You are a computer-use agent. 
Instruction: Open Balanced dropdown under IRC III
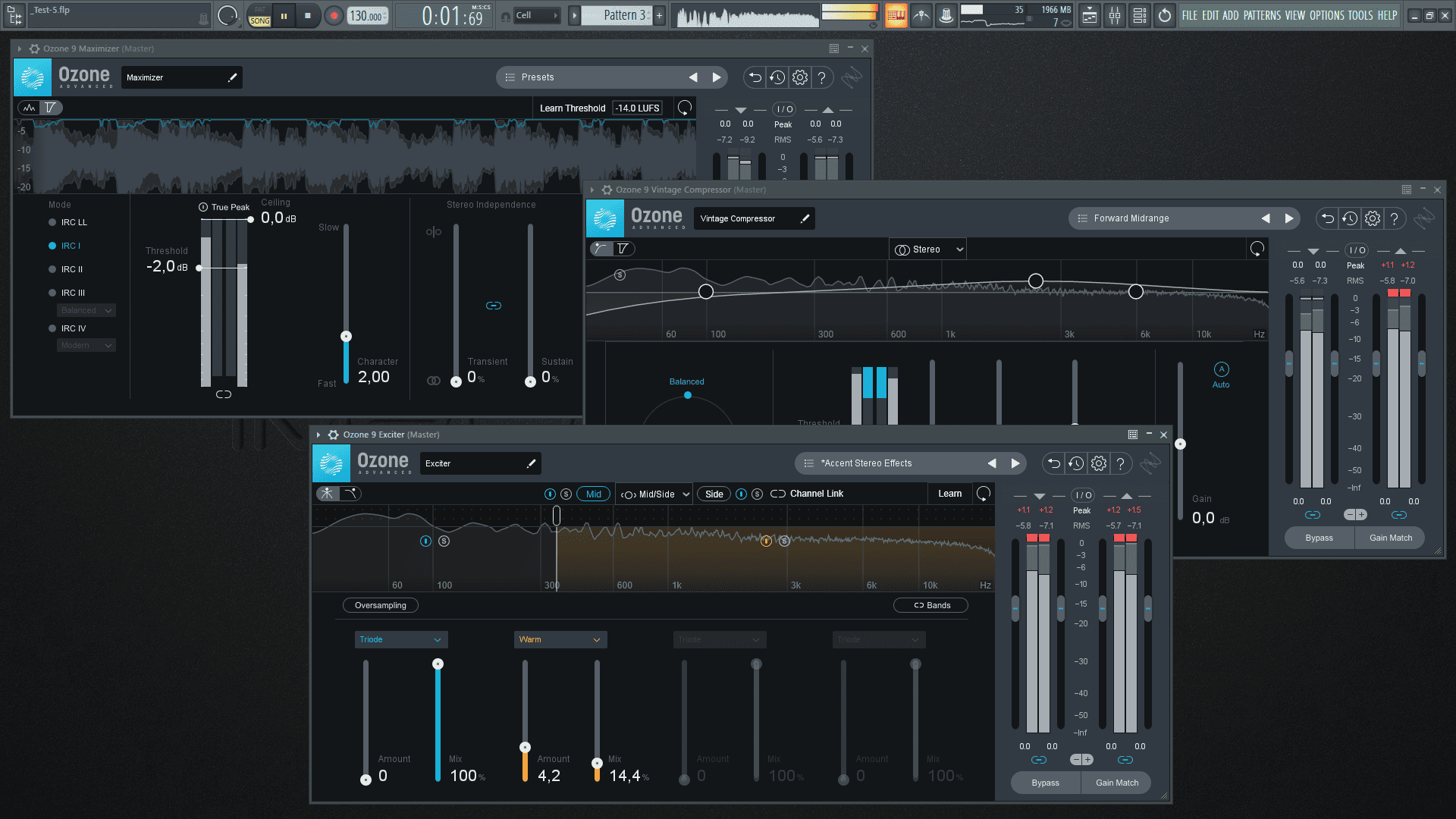tap(86, 310)
